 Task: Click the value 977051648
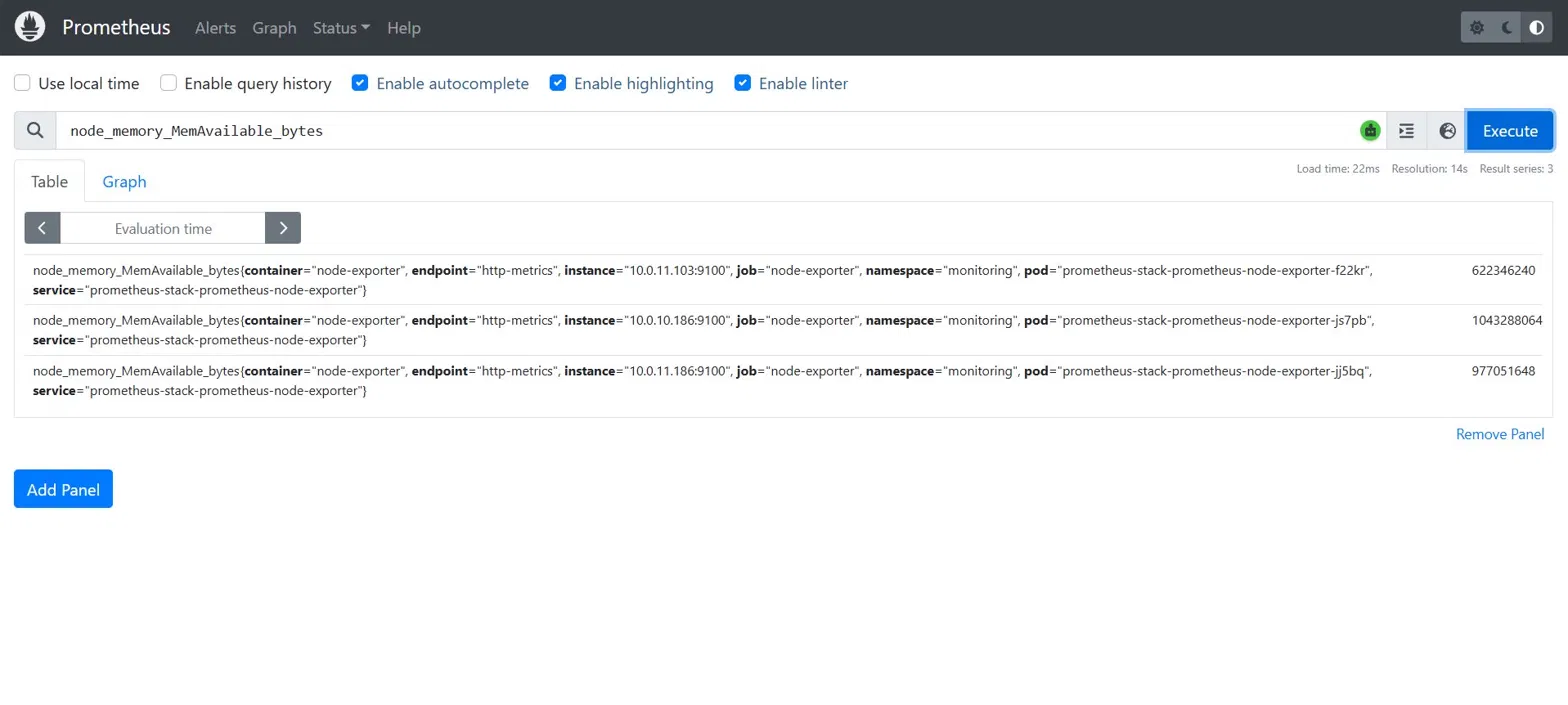coord(1503,370)
